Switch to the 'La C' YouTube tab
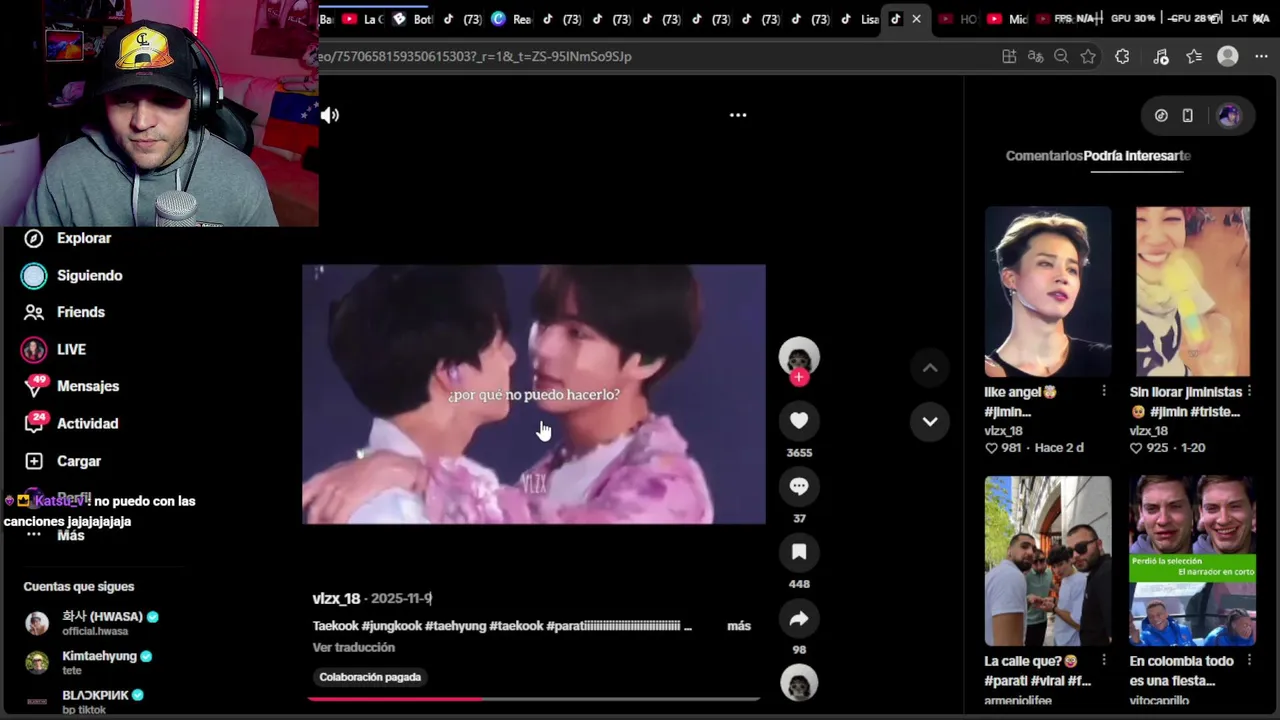Image resolution: width=1280 pixels, height=720 pixels. click(x=362, y=19)
